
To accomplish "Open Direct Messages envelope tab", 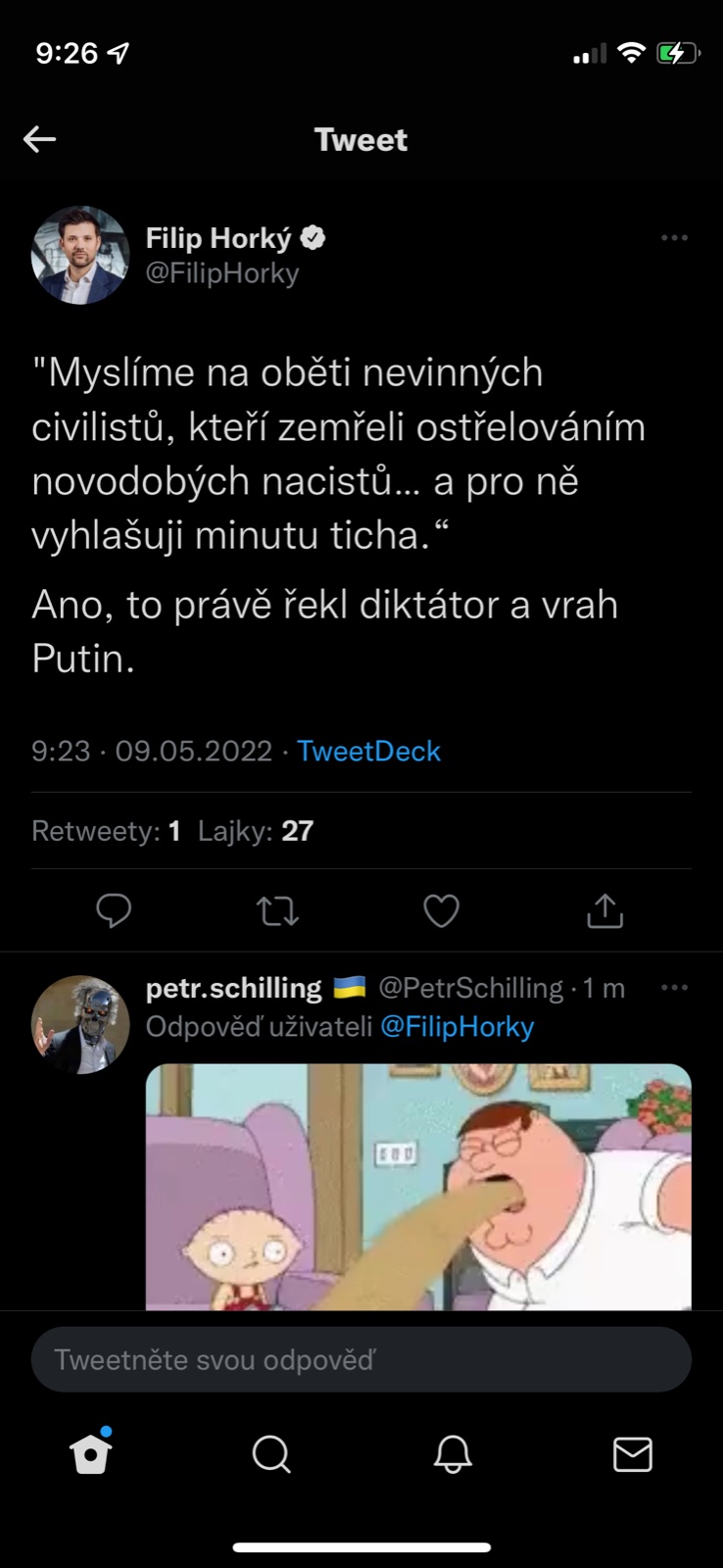I will pyautogui.click(x=633, y=1454).
